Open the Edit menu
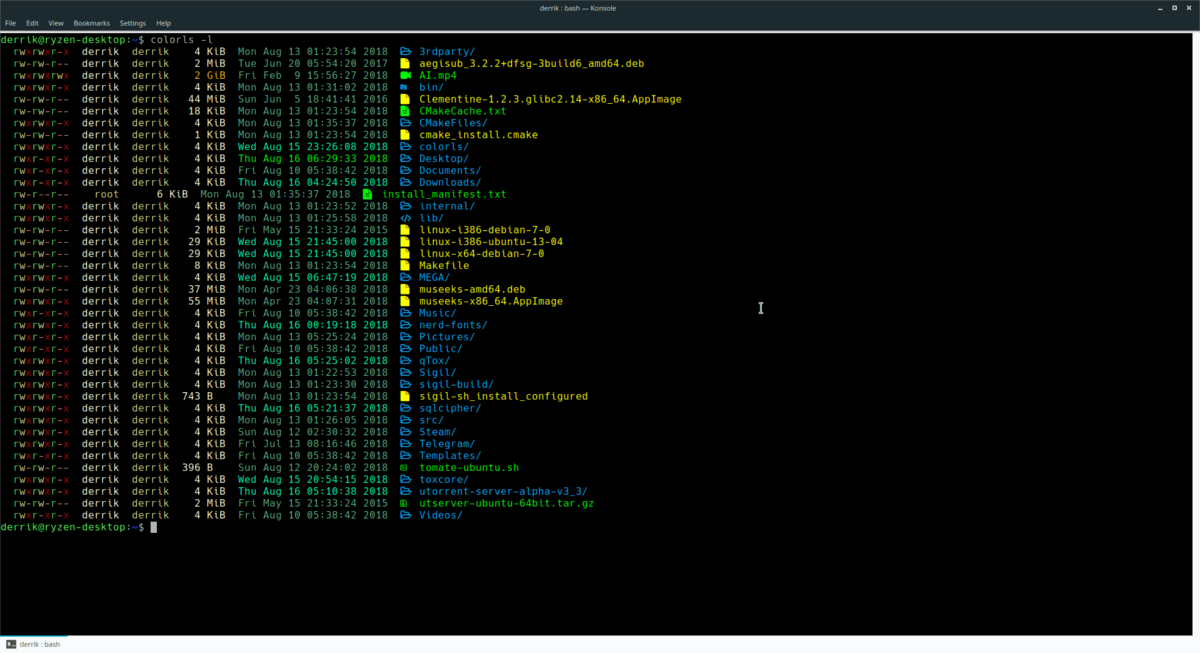Viewport: 1200px width, 653px height. click(x=33, y=22)
